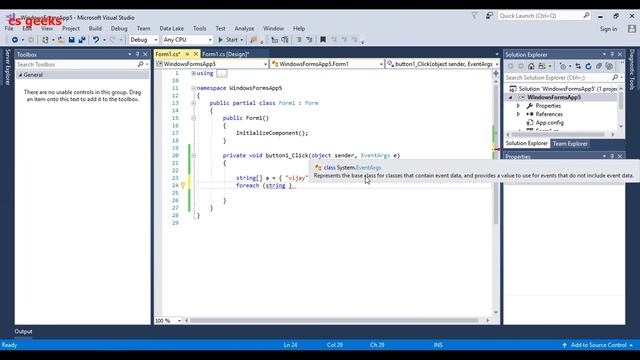Click the lightbulb quick actions icon

tap(183, 185)
